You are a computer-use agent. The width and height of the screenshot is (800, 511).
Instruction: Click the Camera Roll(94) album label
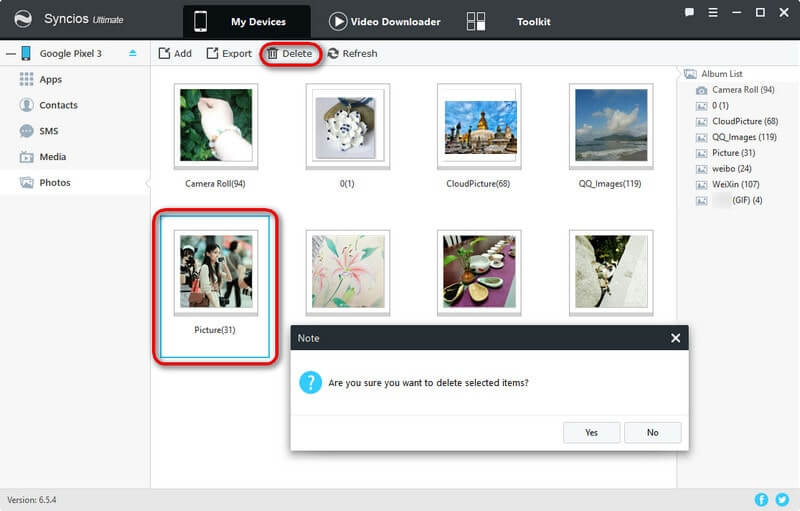pos(215,184)
